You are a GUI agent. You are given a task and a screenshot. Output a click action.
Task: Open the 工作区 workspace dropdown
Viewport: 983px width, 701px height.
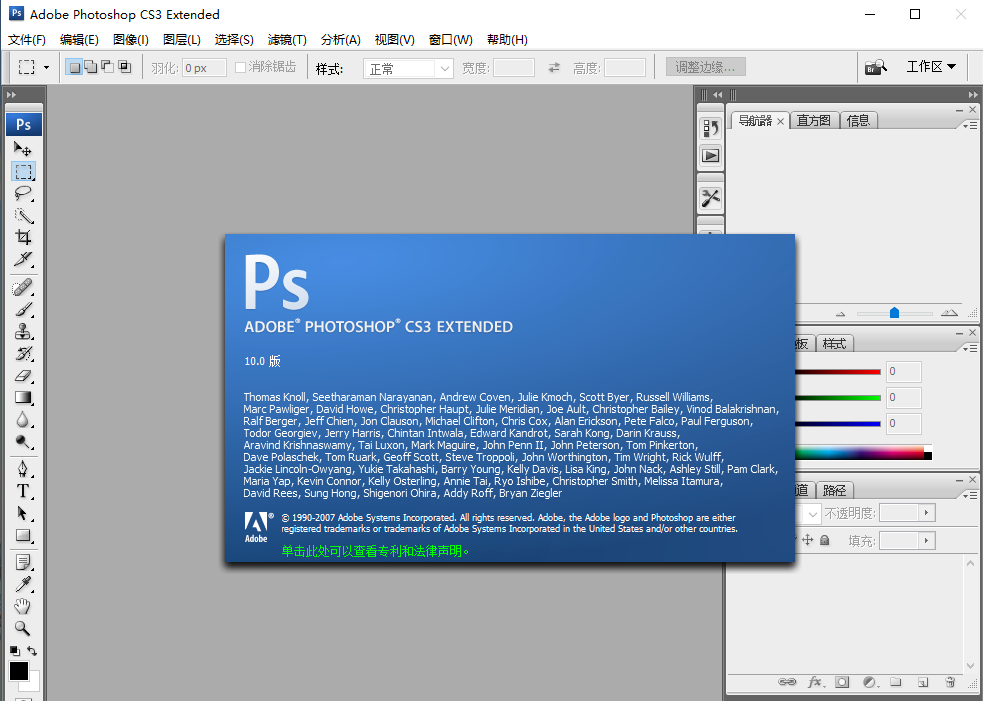click(x=931, y=66)
